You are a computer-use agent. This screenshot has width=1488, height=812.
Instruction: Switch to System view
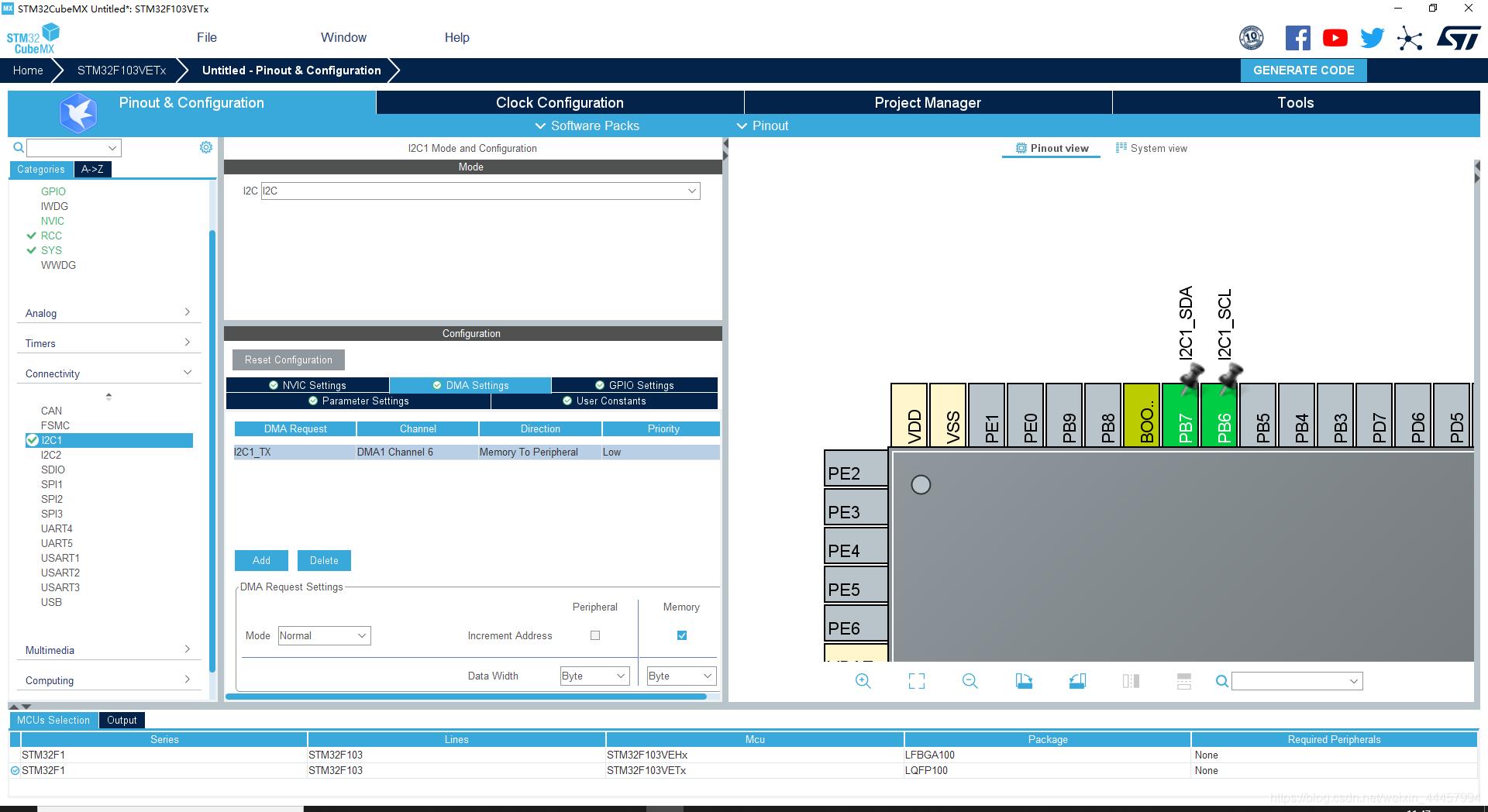[x=1151, y=148]
